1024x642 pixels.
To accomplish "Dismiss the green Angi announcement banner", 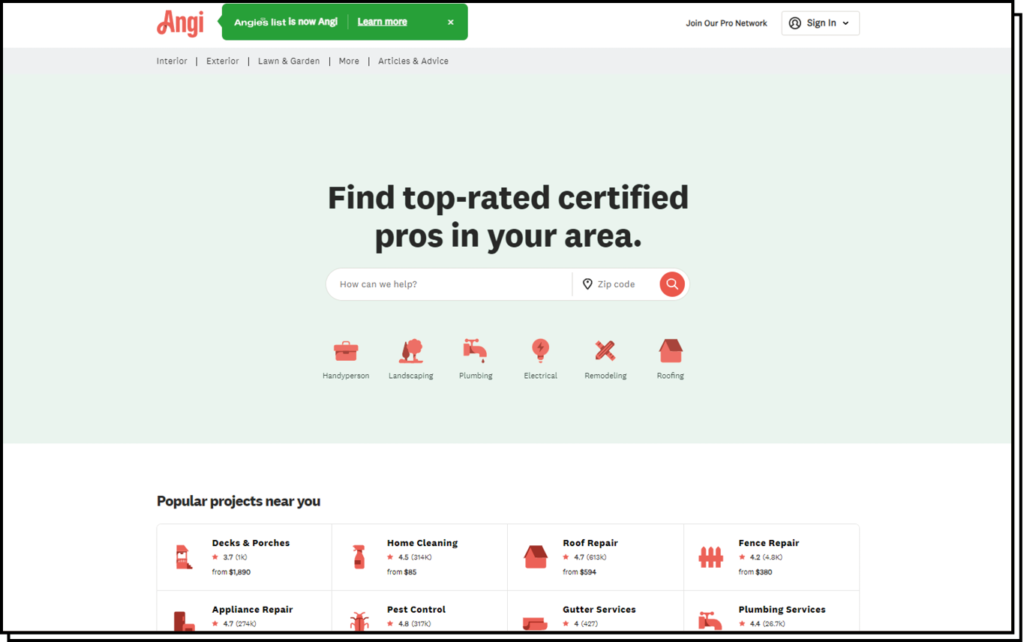I will [x=450, y=22].
